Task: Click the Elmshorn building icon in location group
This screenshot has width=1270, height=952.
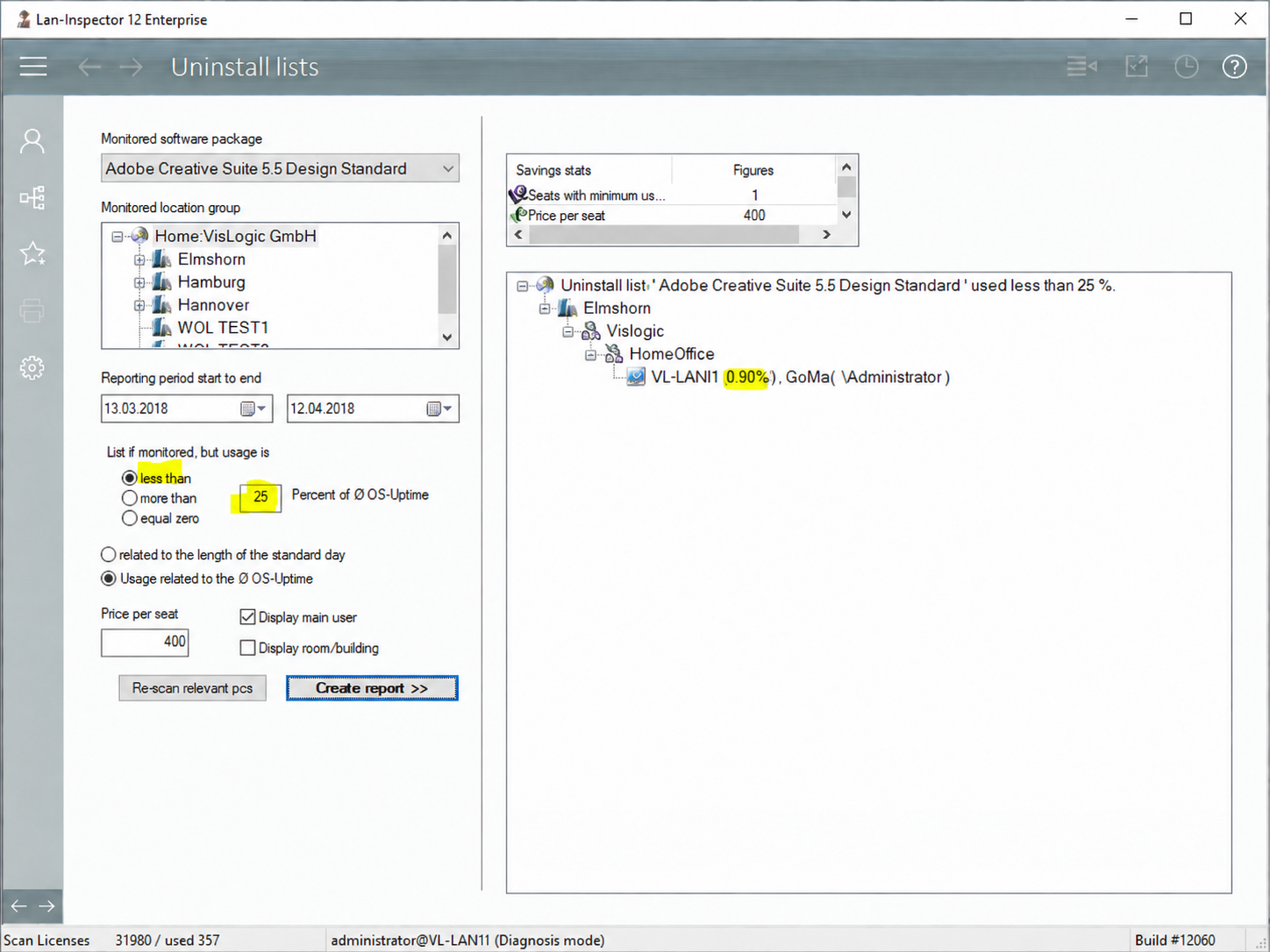Action: pyautogui.click(x=161, y=259)
